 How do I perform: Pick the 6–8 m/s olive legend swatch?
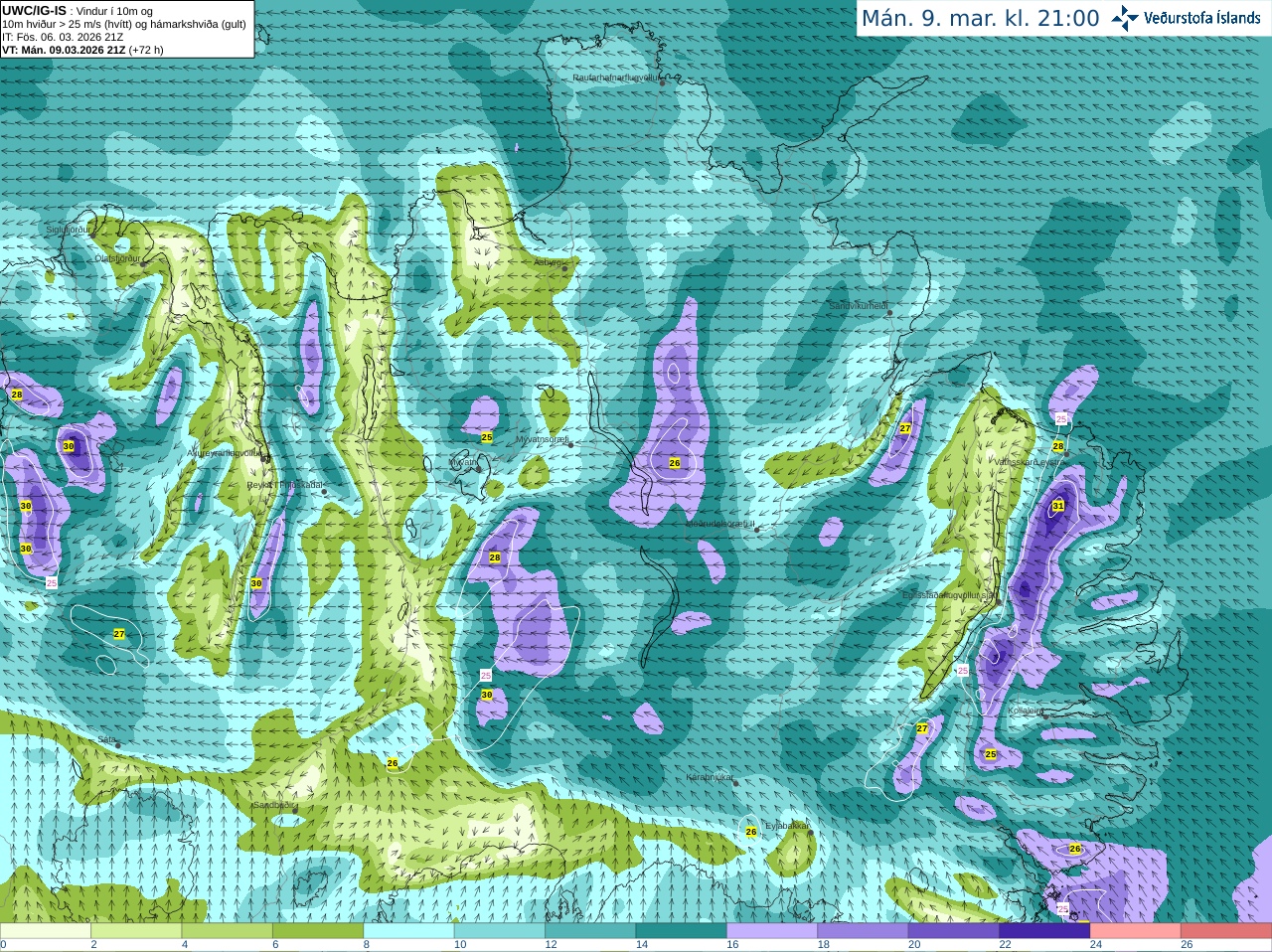tap(319, 931)
